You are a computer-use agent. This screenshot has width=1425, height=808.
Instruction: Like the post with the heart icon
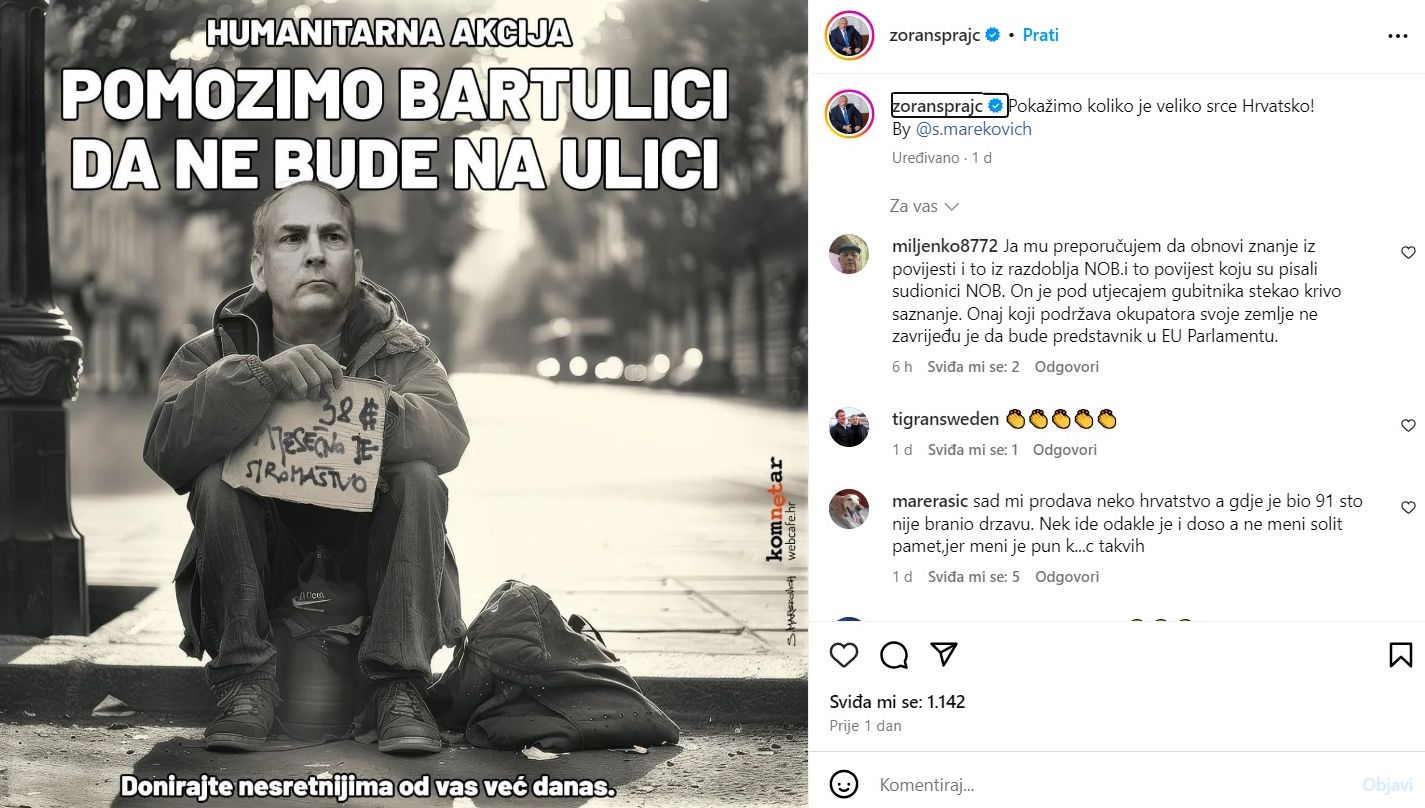pos(844,655)
